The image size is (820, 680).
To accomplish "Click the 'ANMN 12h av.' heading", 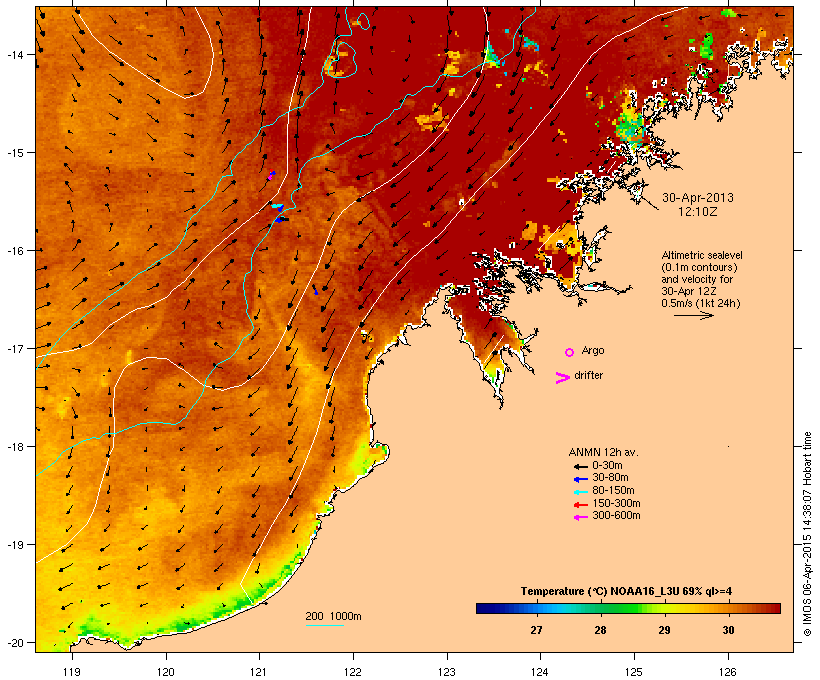I will pyautogui.click(x=603, y=452).
